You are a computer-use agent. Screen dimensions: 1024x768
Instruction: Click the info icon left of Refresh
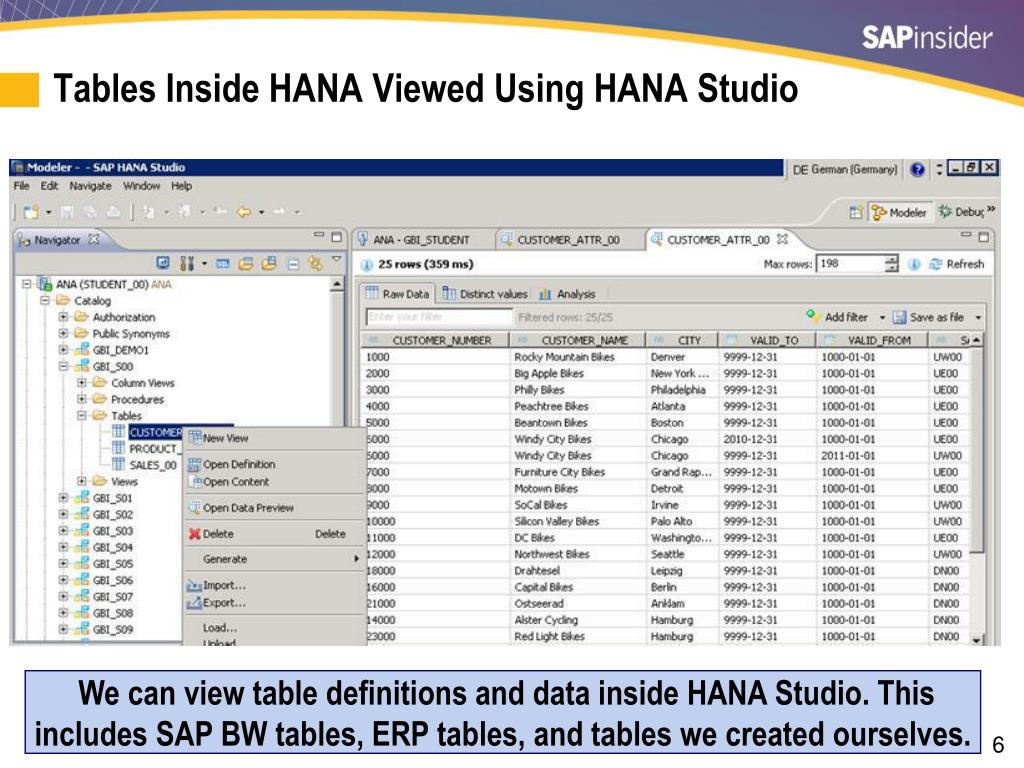coord(914,264)
